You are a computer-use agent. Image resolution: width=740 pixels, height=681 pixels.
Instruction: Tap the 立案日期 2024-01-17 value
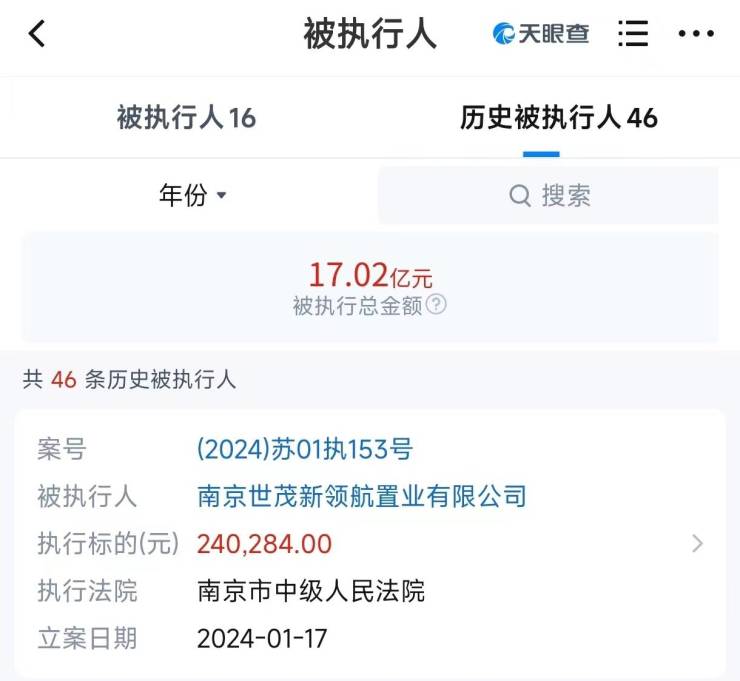click(262, 639)
